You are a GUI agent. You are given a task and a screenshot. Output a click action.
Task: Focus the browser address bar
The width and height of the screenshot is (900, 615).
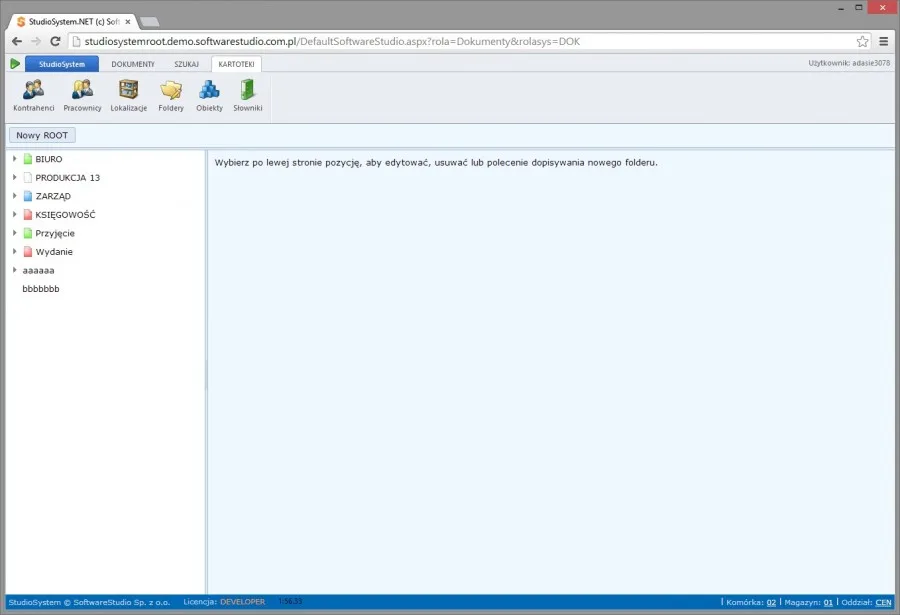click(468, 41)
